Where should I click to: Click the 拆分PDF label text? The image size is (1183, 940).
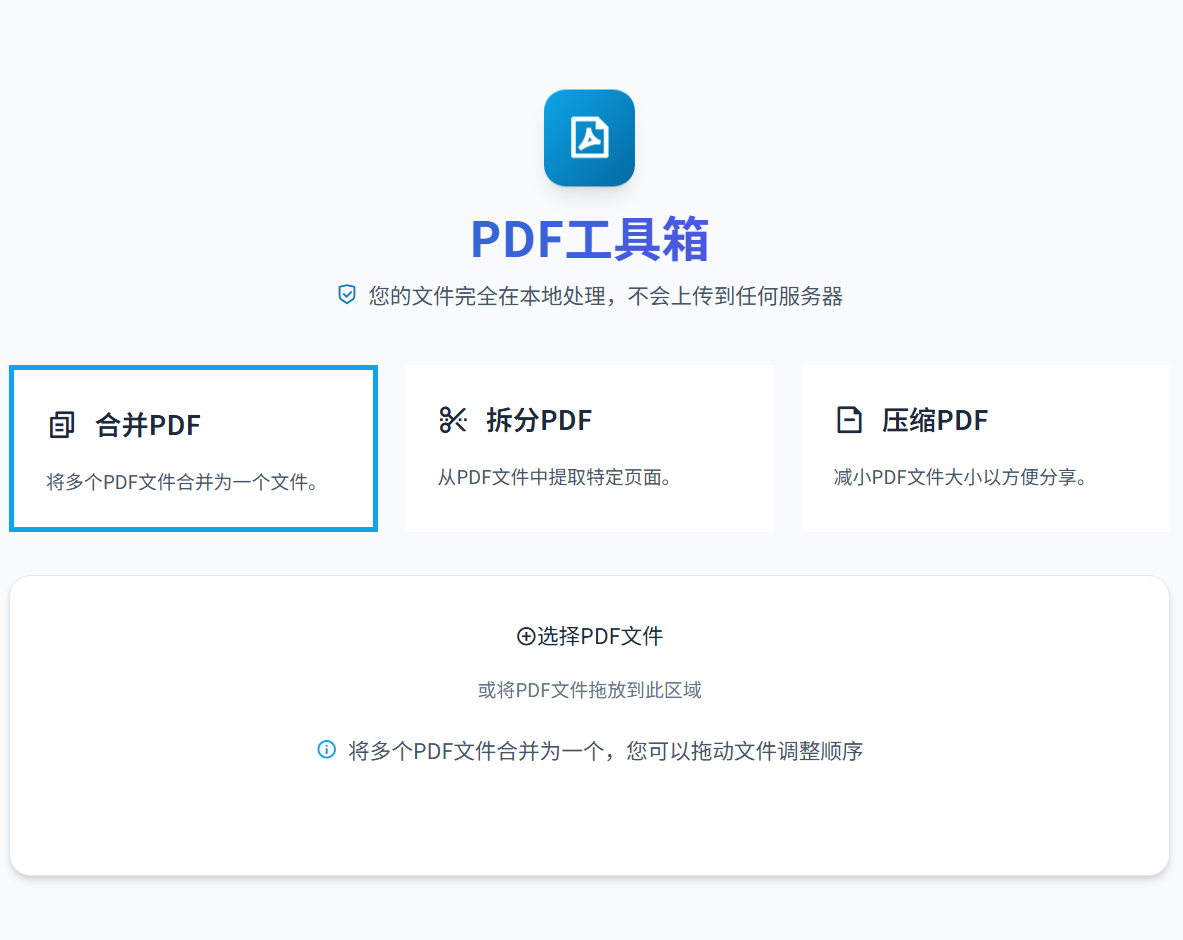pos(538,421)
